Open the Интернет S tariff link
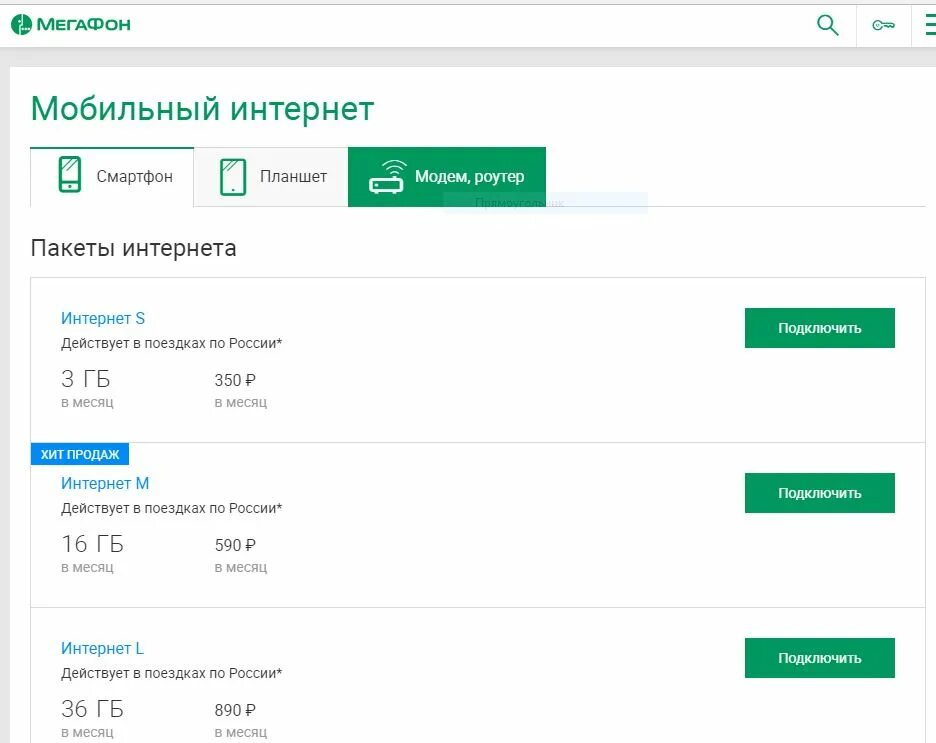This screenshot has width=936, height=743. (x=103, y=318)
